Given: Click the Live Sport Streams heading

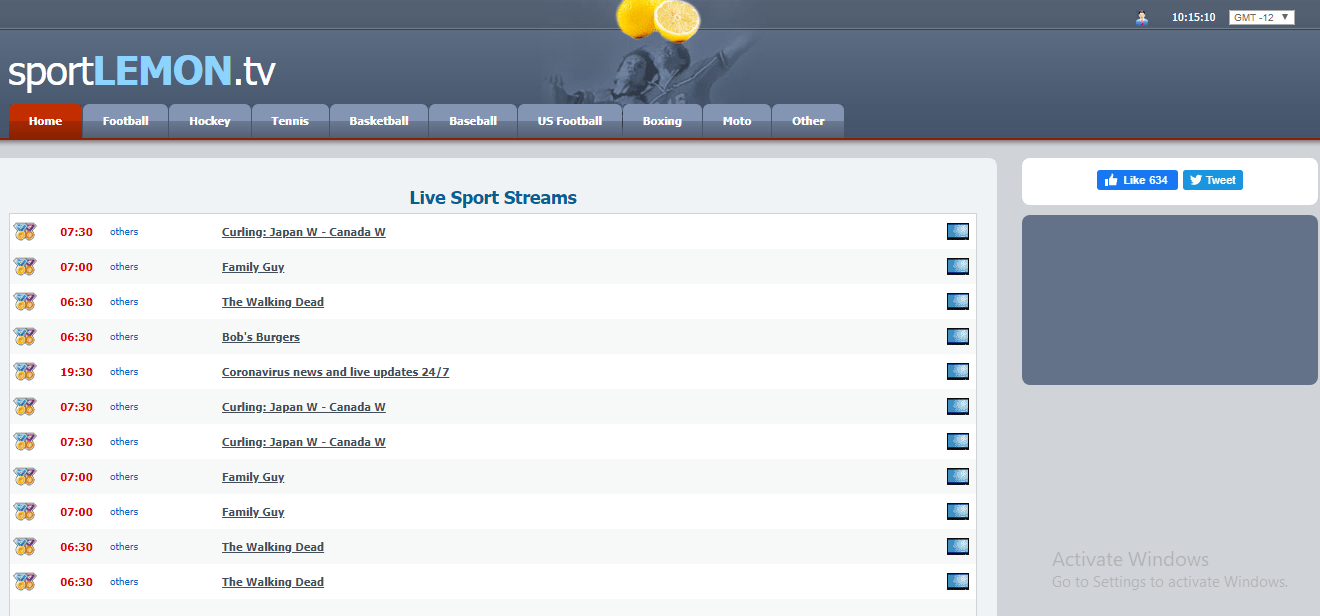Looking at the screenshot, I should (493, 198).
